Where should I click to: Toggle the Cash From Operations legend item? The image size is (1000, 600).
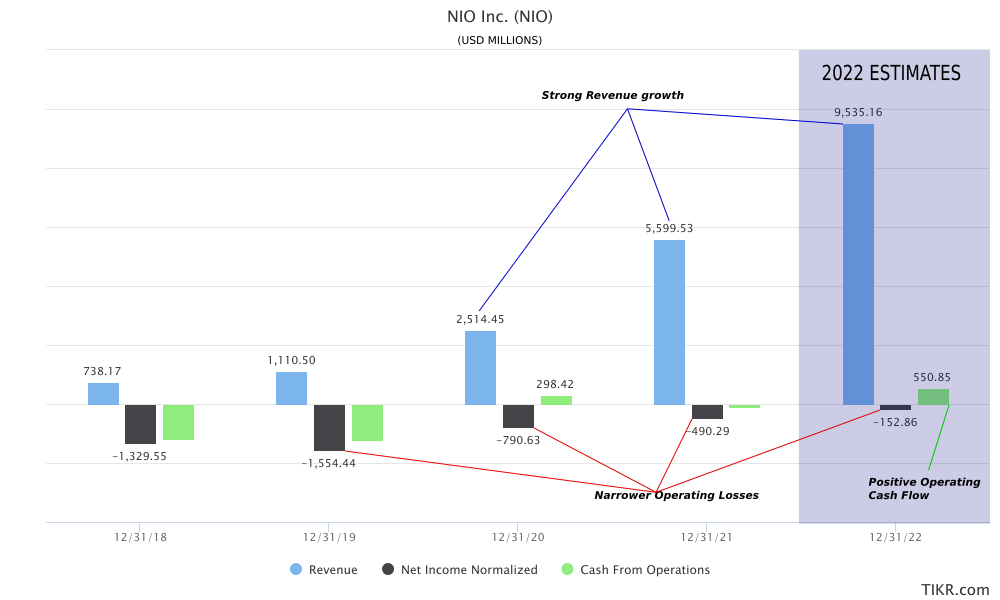click(x=636, y=569)
